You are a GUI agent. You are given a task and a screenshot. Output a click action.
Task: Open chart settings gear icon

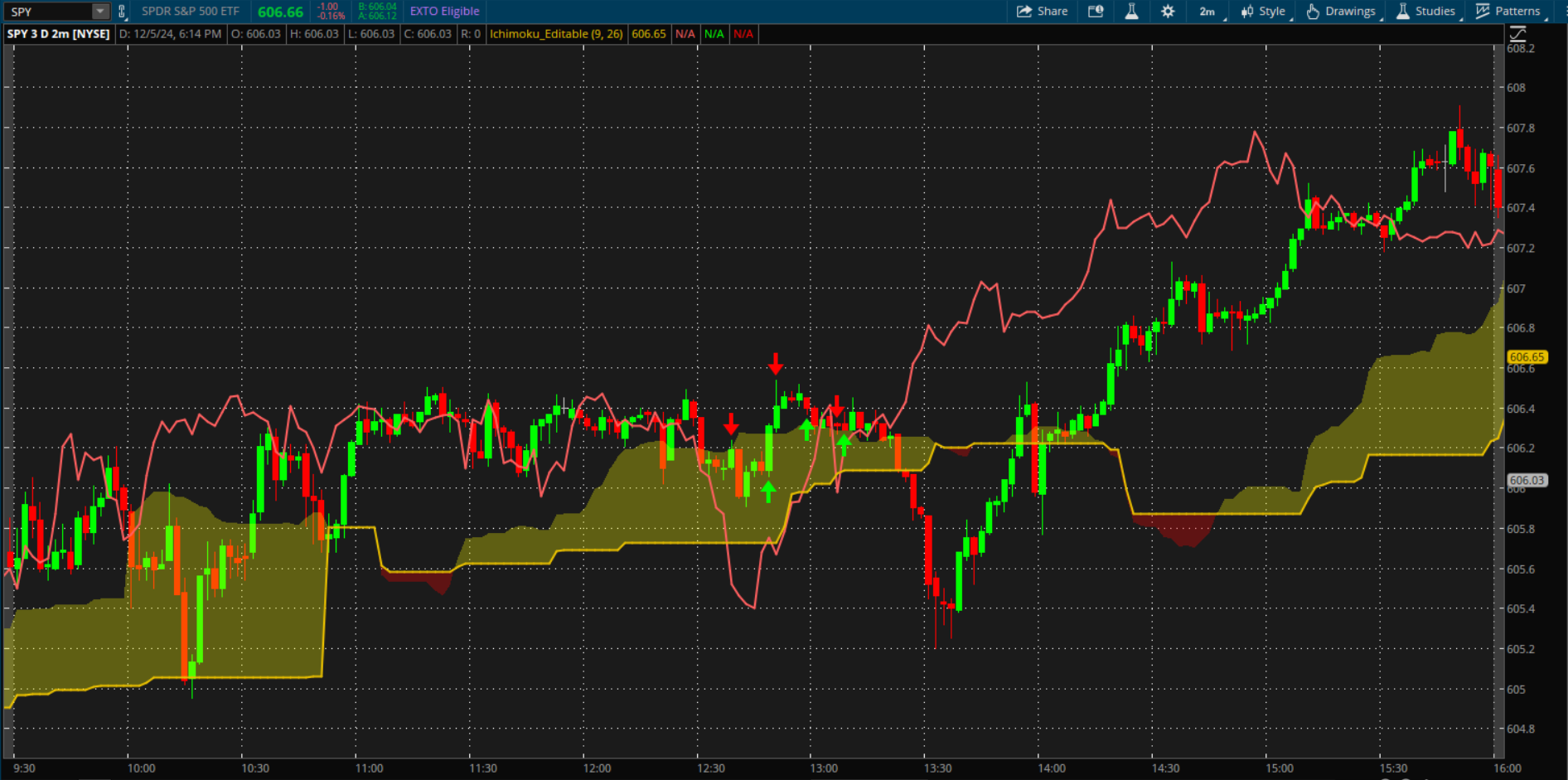click(x=1168, y=12)
